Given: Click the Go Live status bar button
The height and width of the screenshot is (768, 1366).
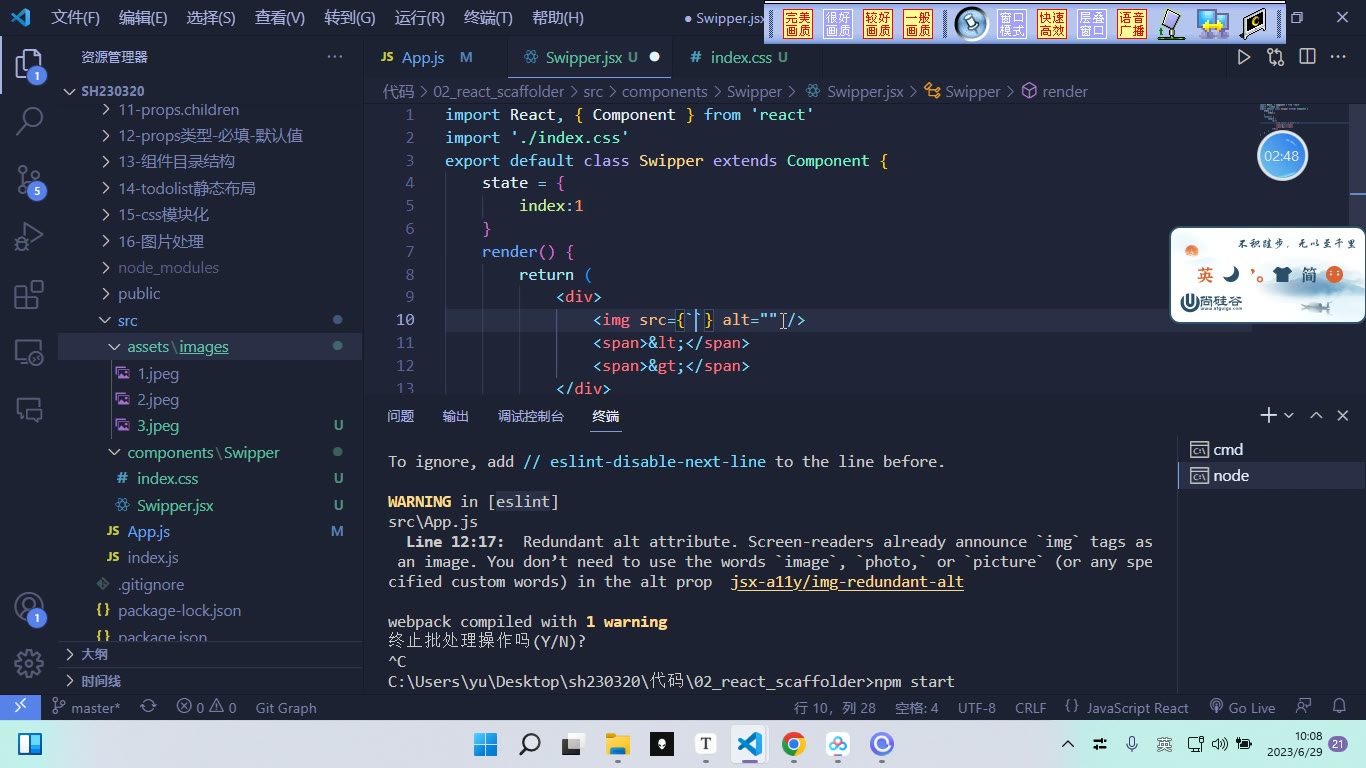Looking at the screenshot, I should pos(1242,707).
